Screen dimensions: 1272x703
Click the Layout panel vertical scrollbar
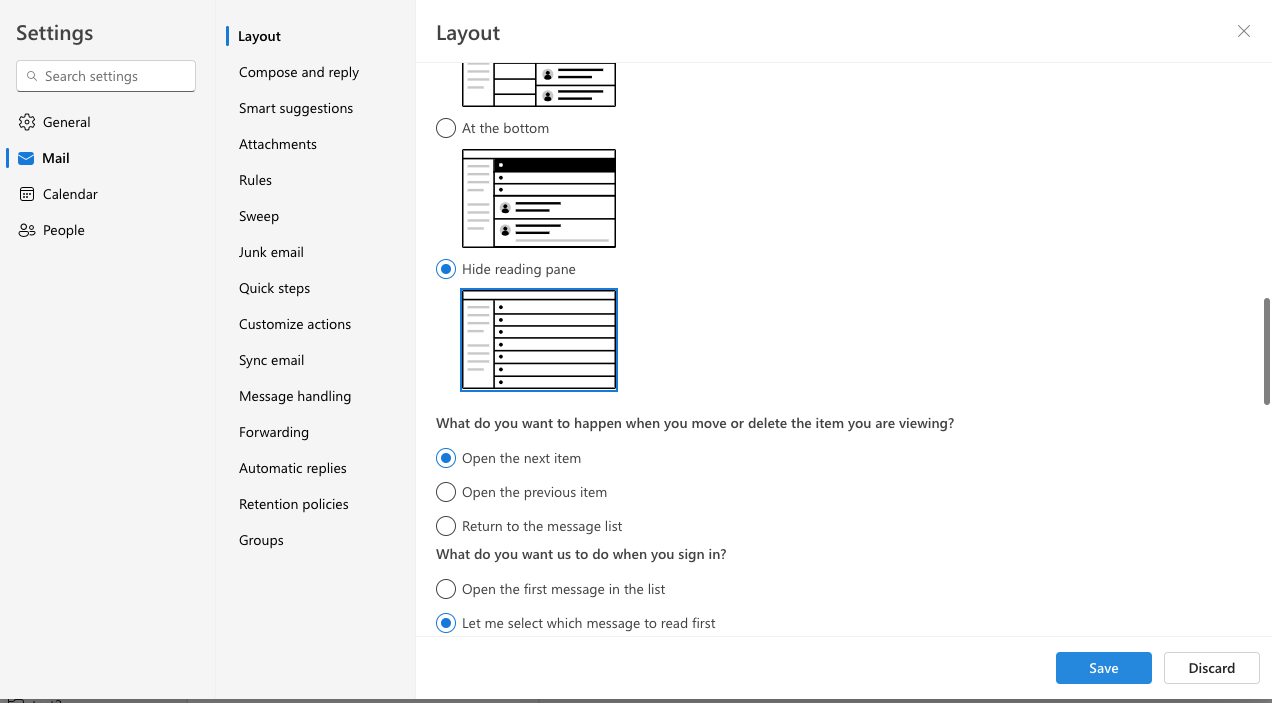coord(1267,351)
